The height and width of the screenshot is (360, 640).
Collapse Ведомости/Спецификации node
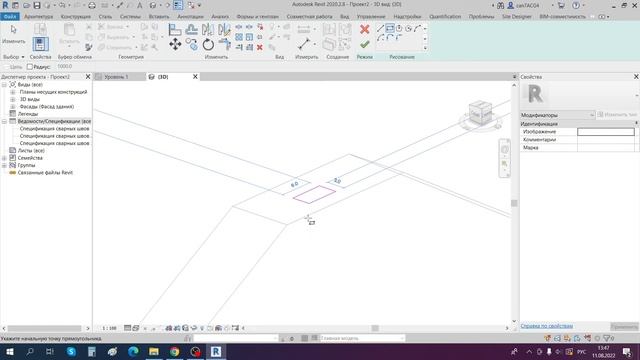pos(4,121)
